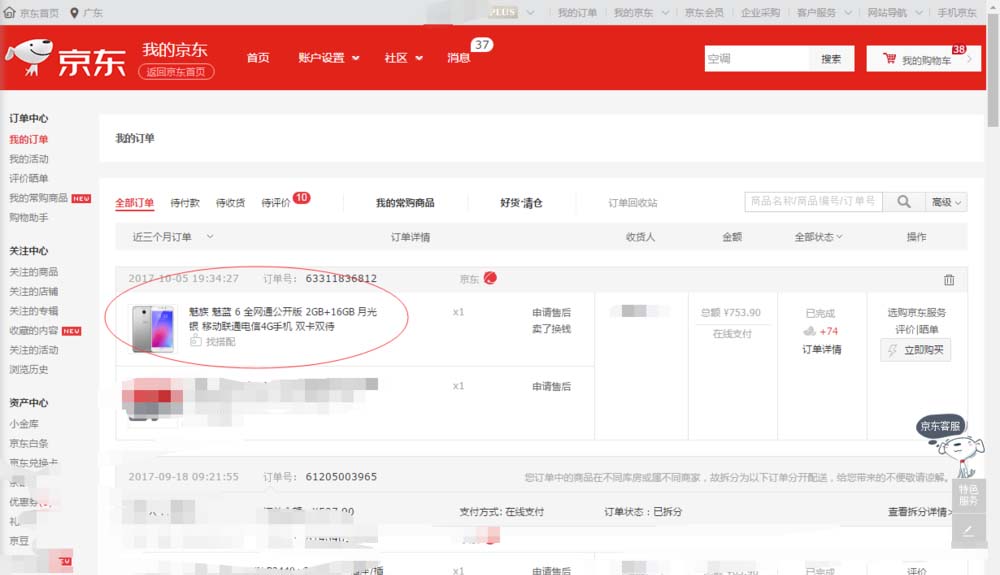Viewport: 1000px width, 575px height.
Task: Open the Meizu 魅蓝 6 product title
Action: 283,319
